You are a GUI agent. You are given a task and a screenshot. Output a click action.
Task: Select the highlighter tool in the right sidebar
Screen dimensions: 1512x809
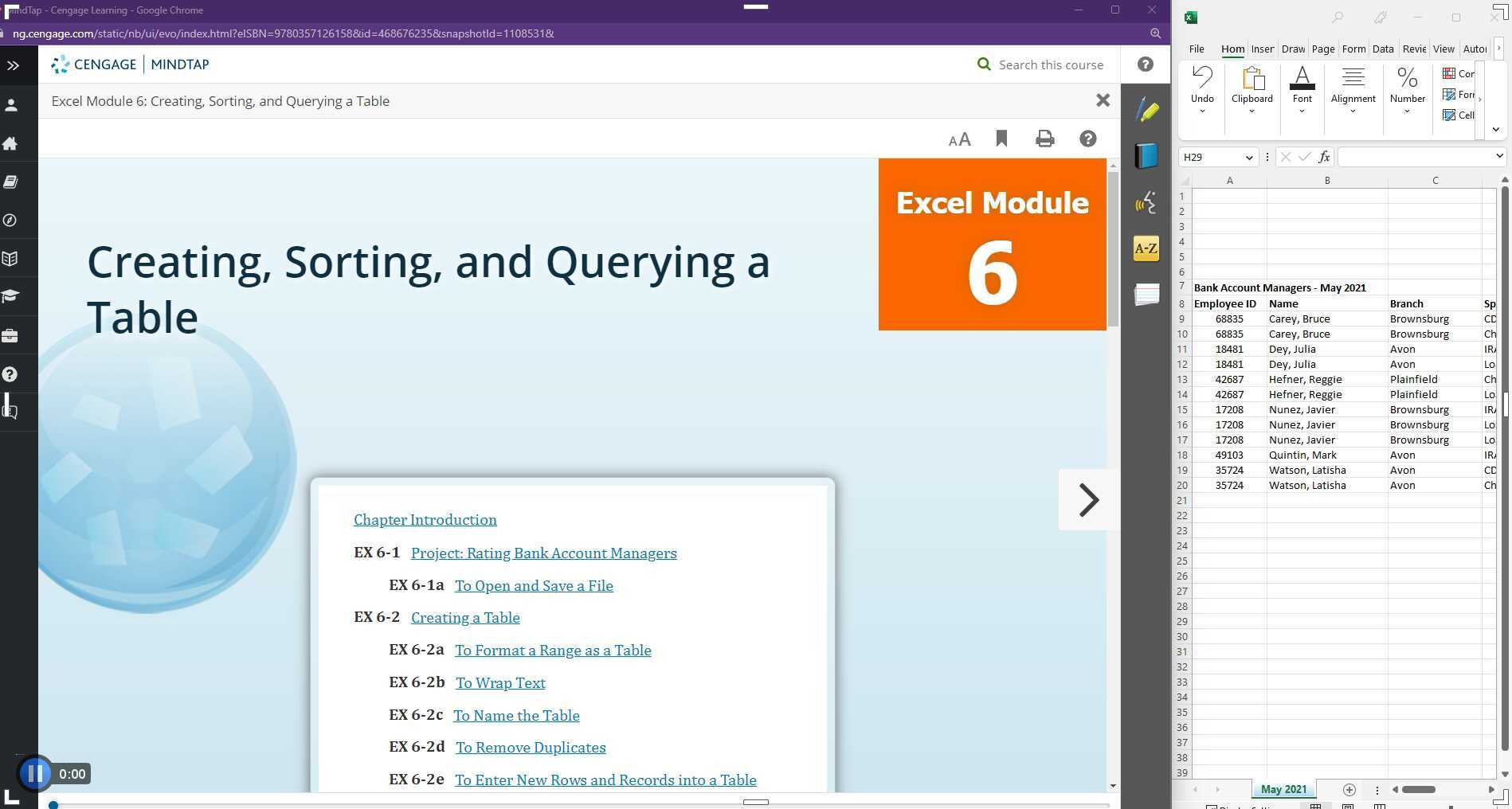(1146, 110)
